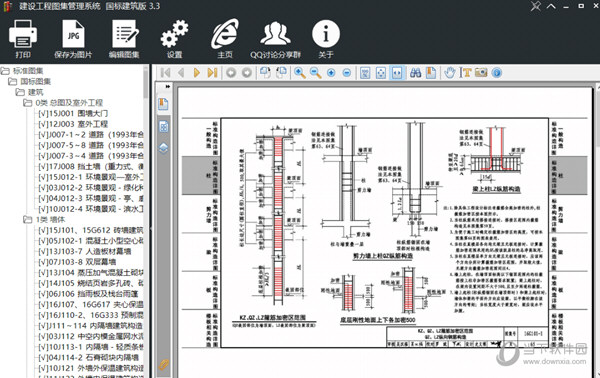Open 05J102-1 混凝土小型空心 atlas
The height and width of the screenshot is (378, 600).
point(91,241)
